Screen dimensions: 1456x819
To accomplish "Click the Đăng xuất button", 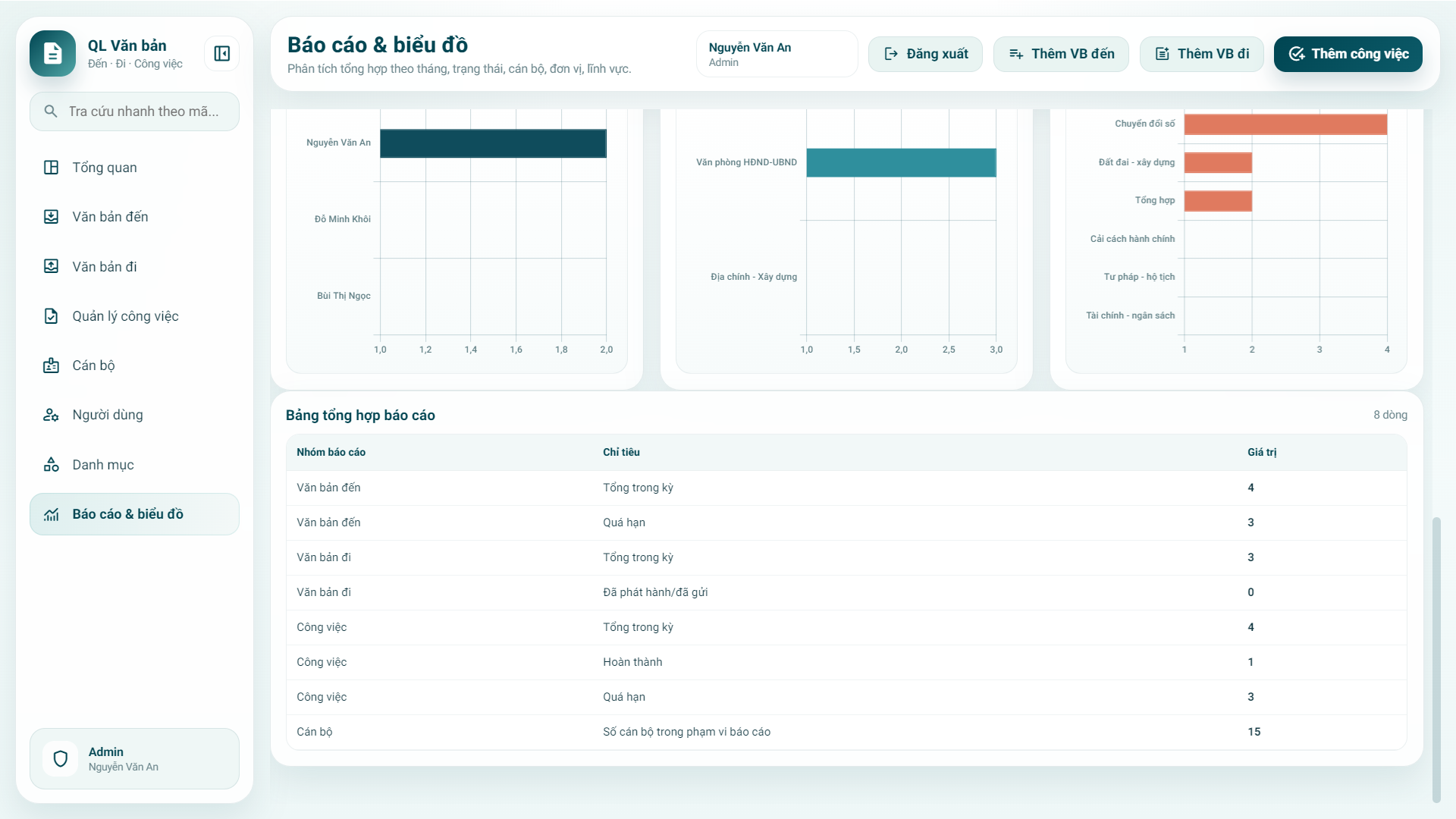I will pos(925,54).
